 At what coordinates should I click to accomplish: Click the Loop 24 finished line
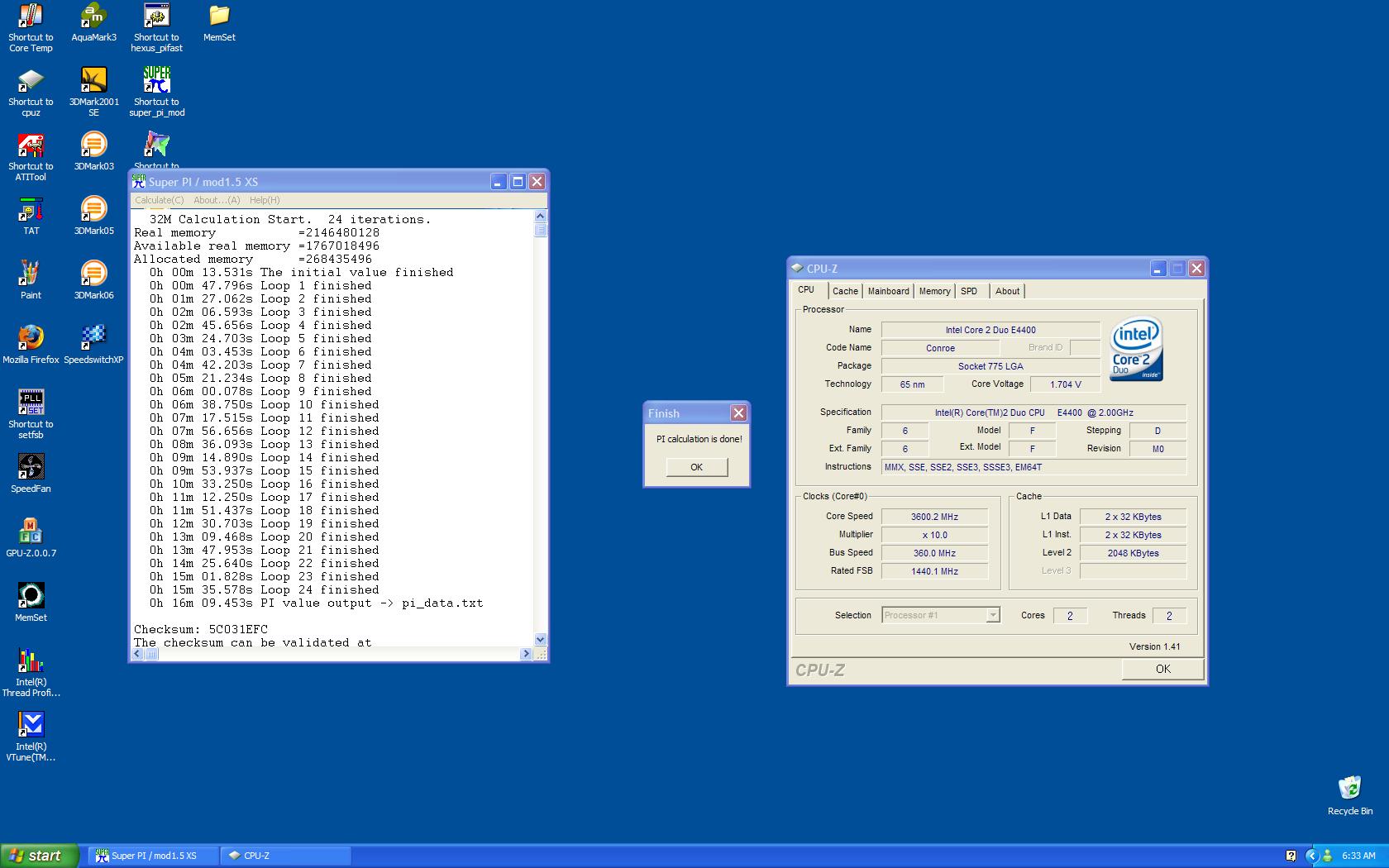[x=265, y=589]
